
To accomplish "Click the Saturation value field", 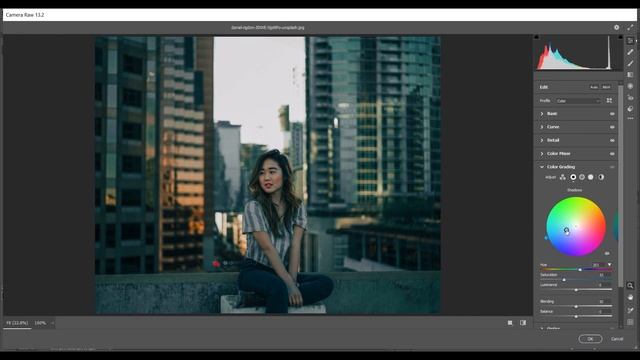I will [604, 275].
